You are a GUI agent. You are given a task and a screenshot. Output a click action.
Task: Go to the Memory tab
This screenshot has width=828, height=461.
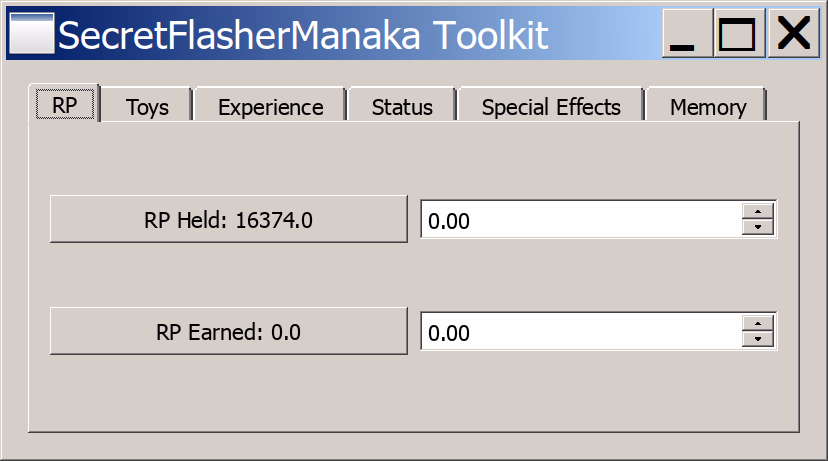click(708, 107)
